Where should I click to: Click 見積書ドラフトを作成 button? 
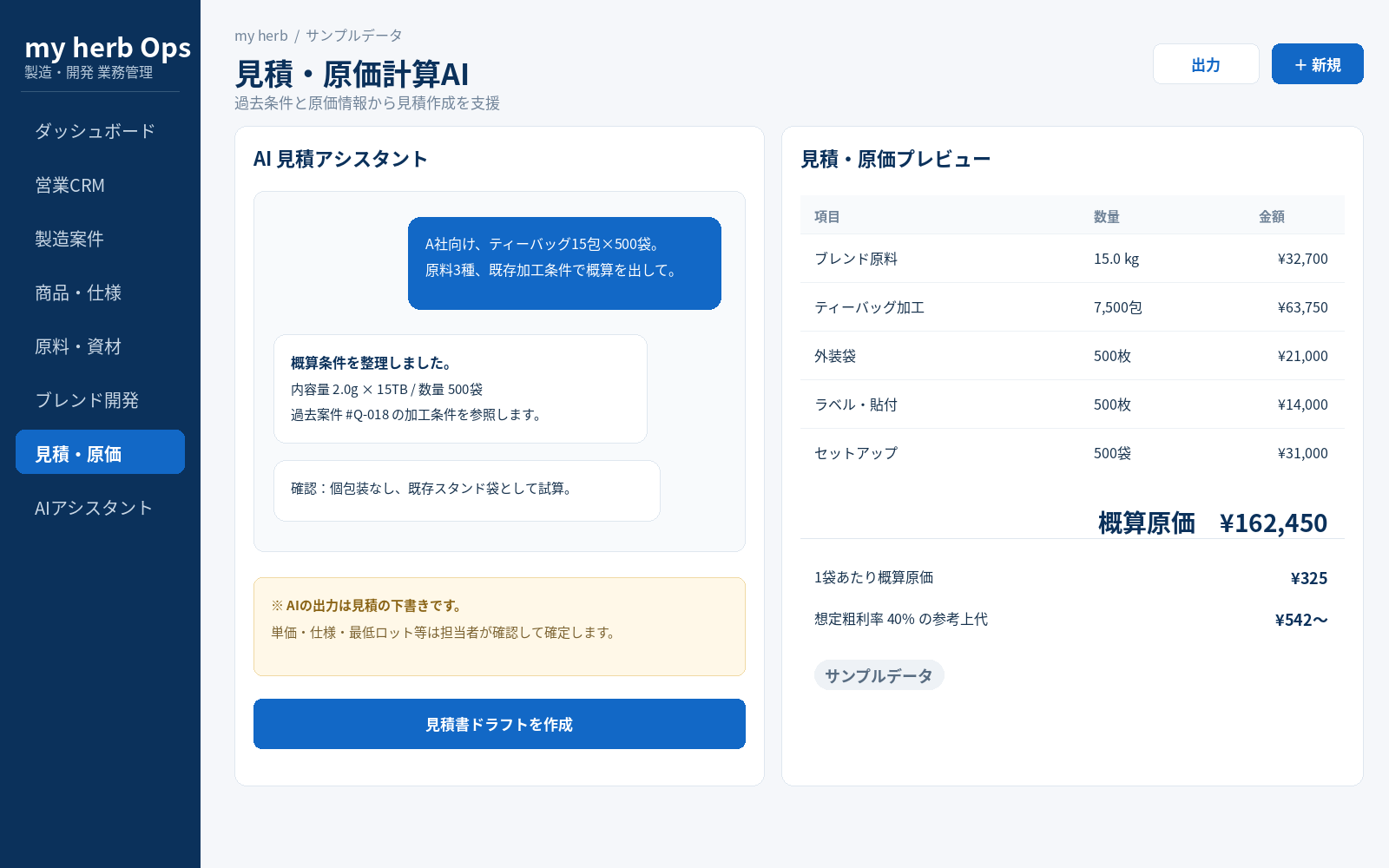pos(499,724)
